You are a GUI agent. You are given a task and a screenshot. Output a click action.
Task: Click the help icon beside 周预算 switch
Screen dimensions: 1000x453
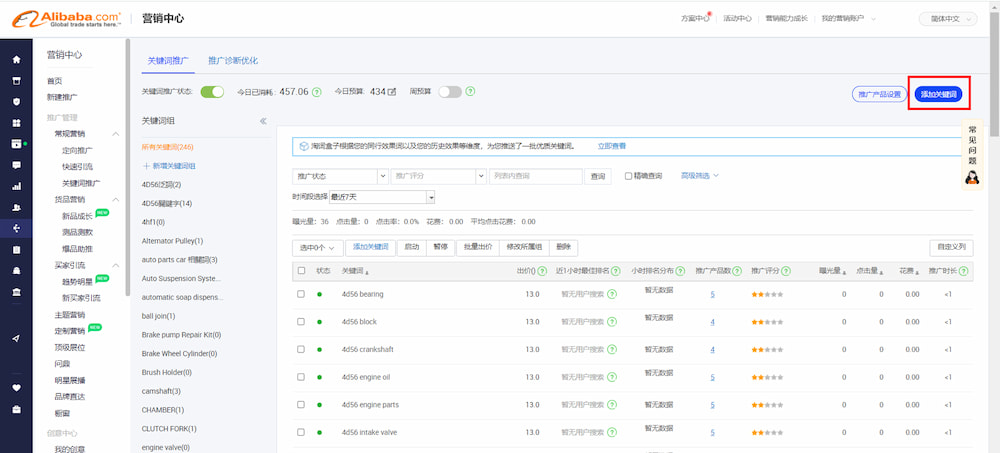[470, 92]
